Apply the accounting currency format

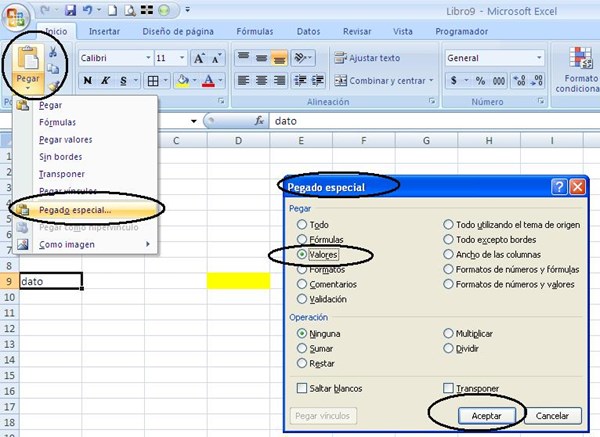pos(454,81)
